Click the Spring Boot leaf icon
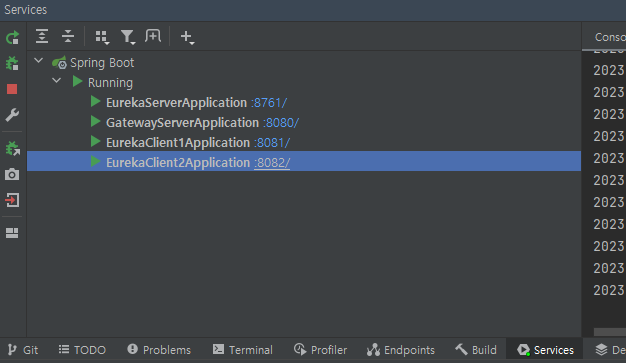 pos(59,63)
